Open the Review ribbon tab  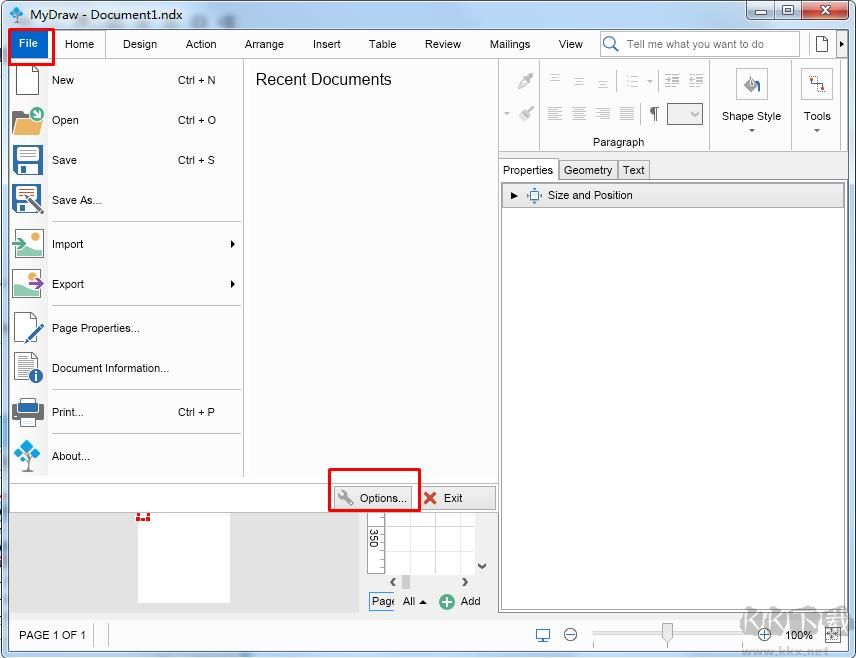pyautogui.click(x=443, y=44)
